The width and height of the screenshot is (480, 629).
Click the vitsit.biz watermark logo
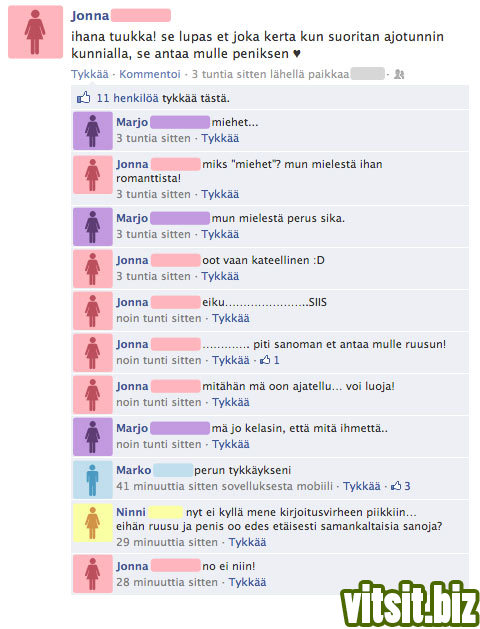409,606
